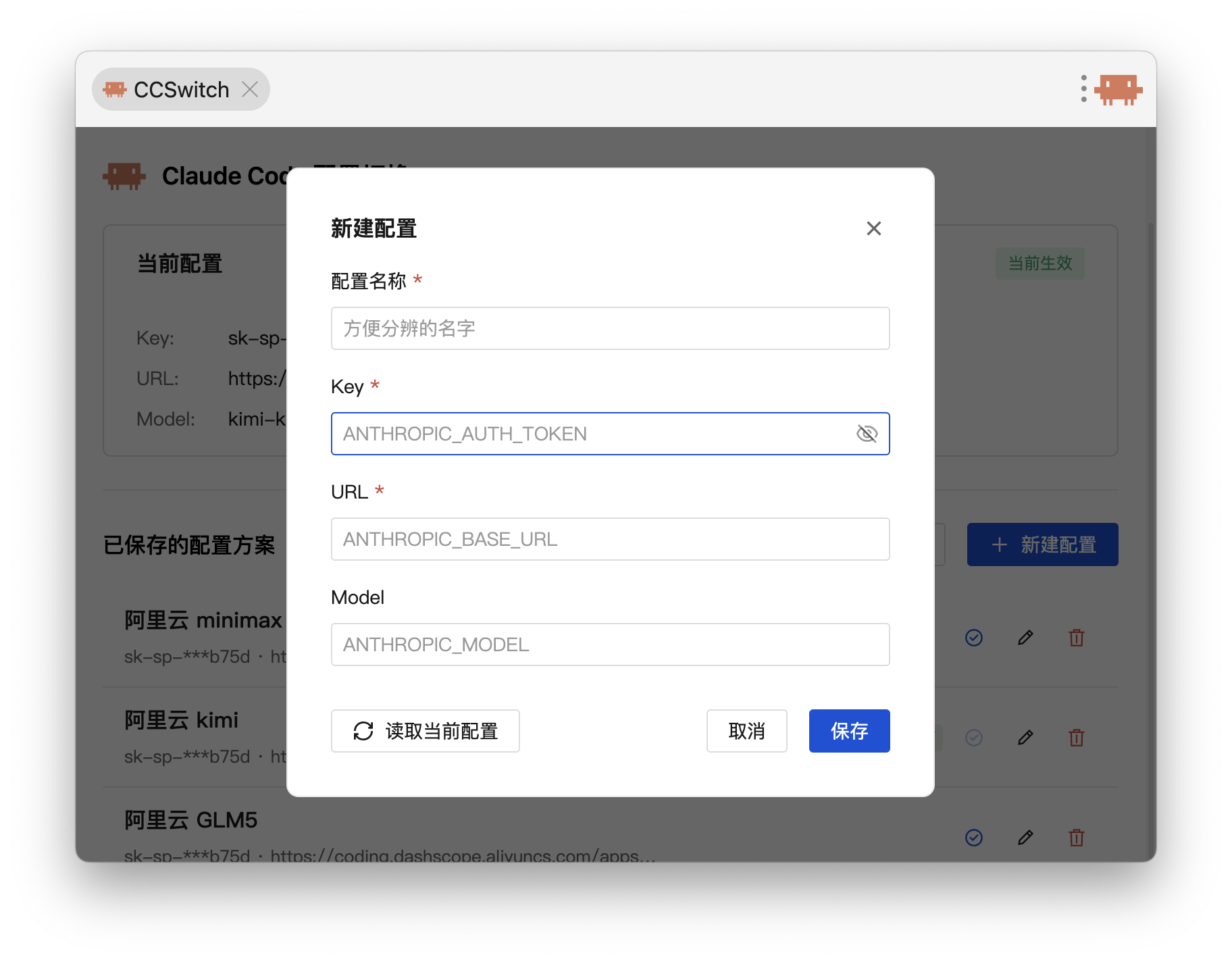Screen dimensions: 1232x962
Task: Delete the 阿里云 GLM5 configuration
Action: coord(1077,838)
